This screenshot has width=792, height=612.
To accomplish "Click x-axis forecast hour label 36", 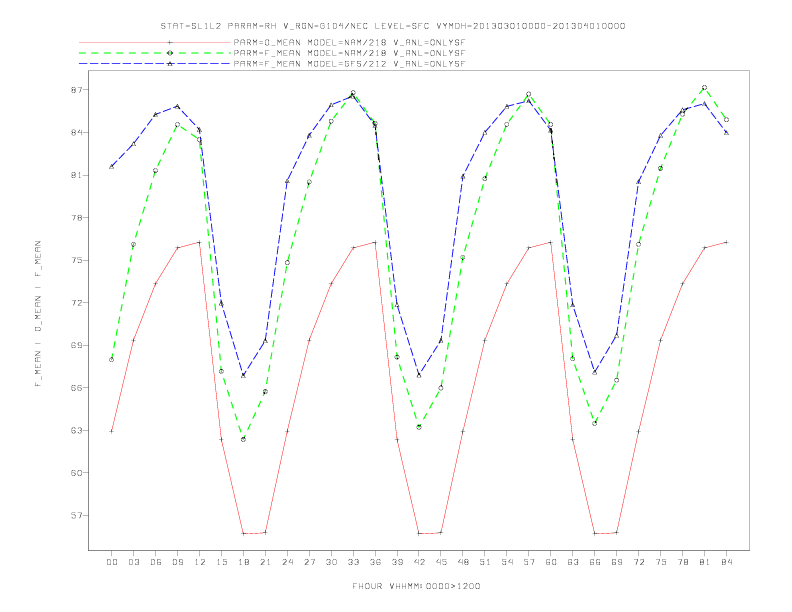I will (375, 562).
